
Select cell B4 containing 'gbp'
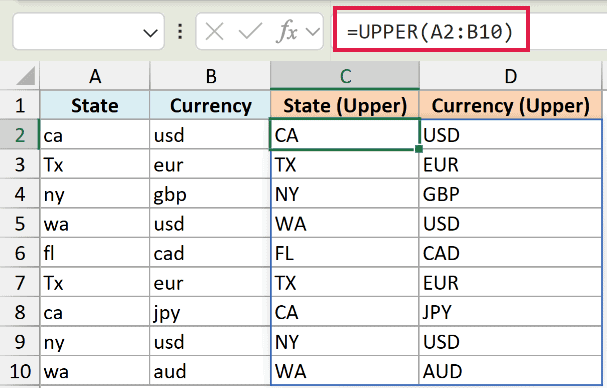click(x=210, y=194)
